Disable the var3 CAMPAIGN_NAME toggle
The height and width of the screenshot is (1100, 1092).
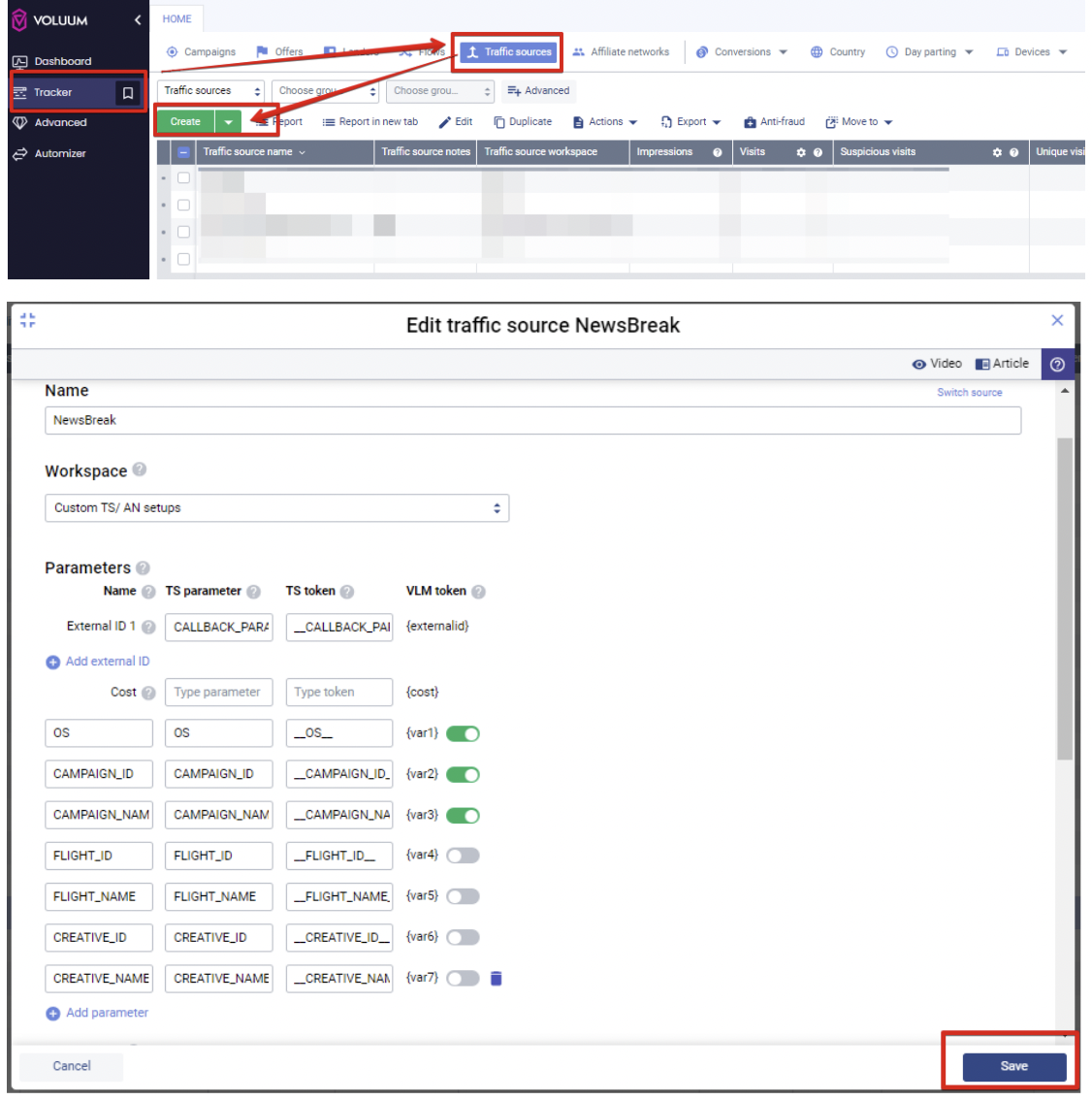463,816
